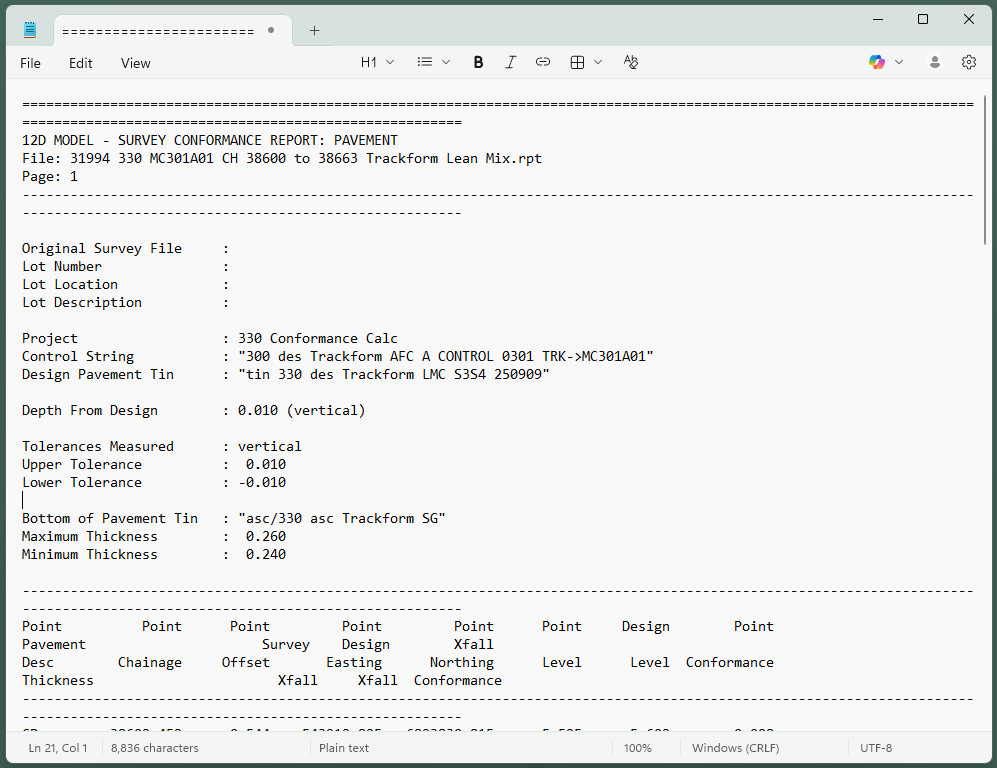Expand the list style dropdown arrow
This screenshot has width=997, height=768.
point(446,62)
